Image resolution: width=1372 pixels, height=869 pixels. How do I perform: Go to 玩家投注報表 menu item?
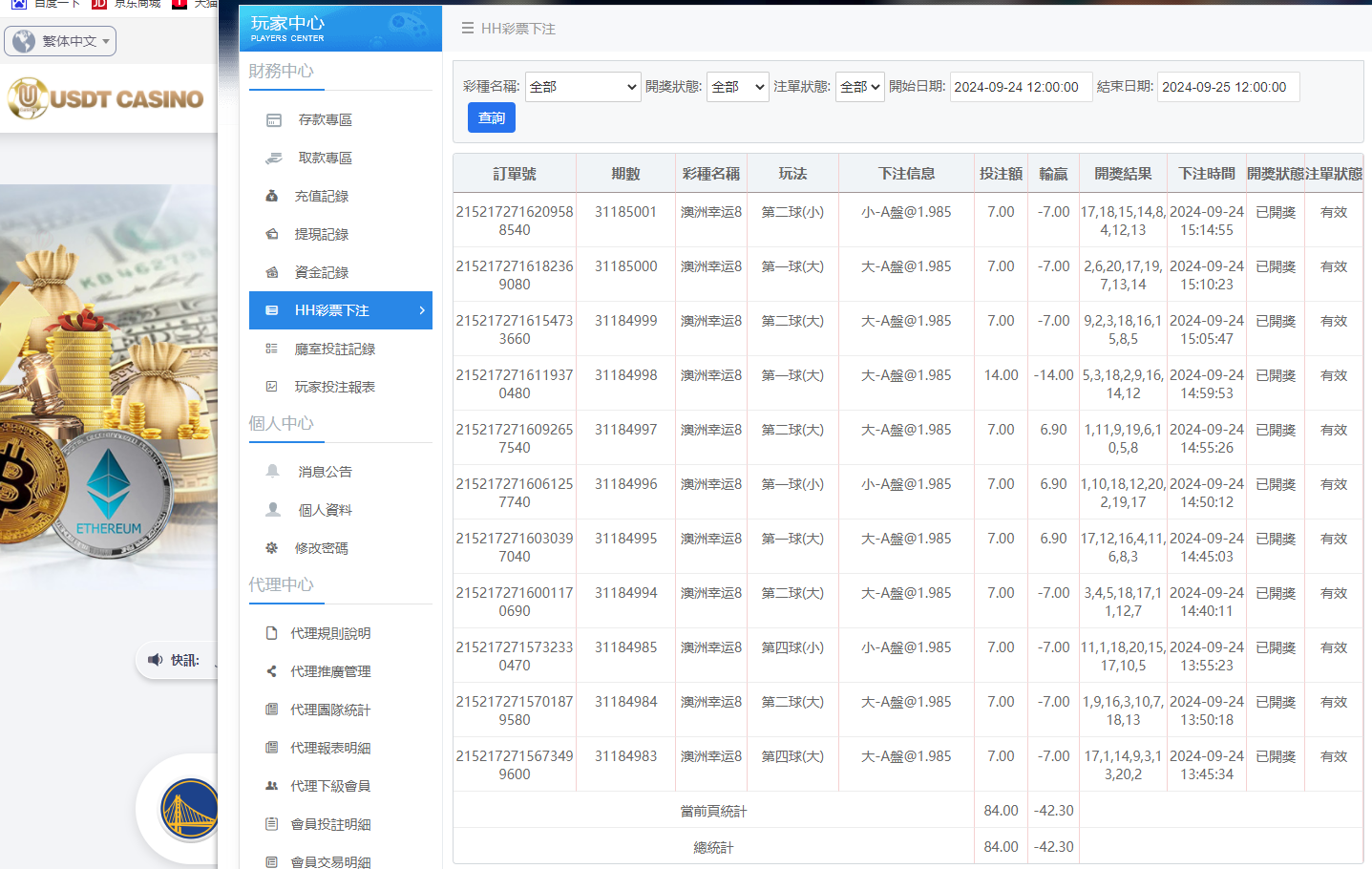coord(334,388)
